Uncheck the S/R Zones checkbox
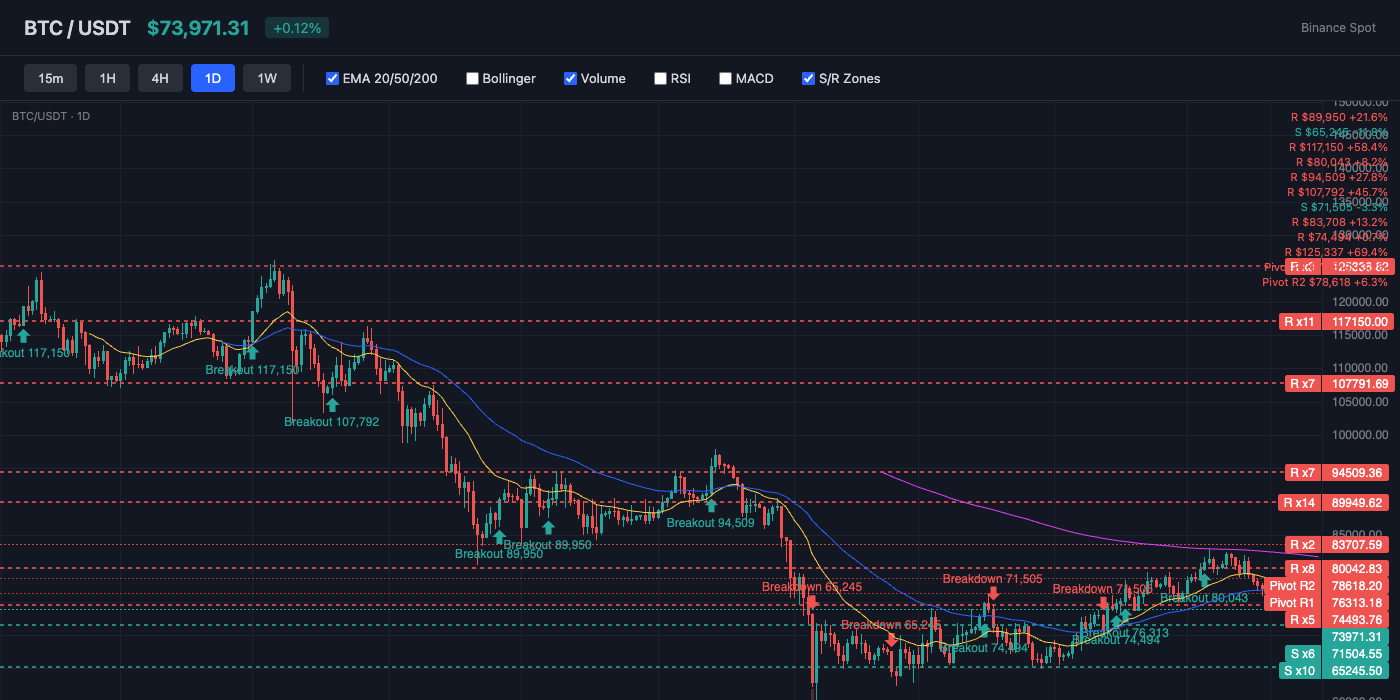1400x700 pixels. point(808,78)
